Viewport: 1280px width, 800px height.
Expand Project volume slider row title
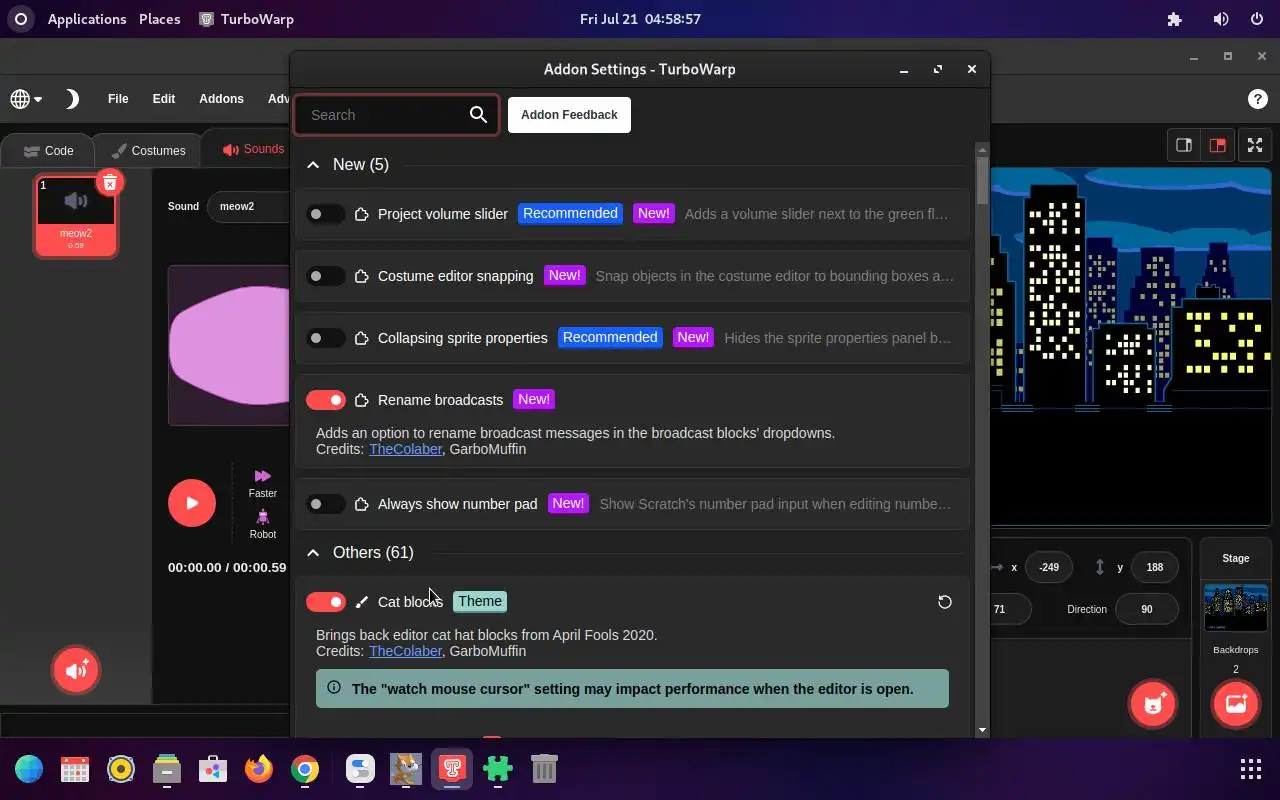pyautogui.click(x=443, y=214)
